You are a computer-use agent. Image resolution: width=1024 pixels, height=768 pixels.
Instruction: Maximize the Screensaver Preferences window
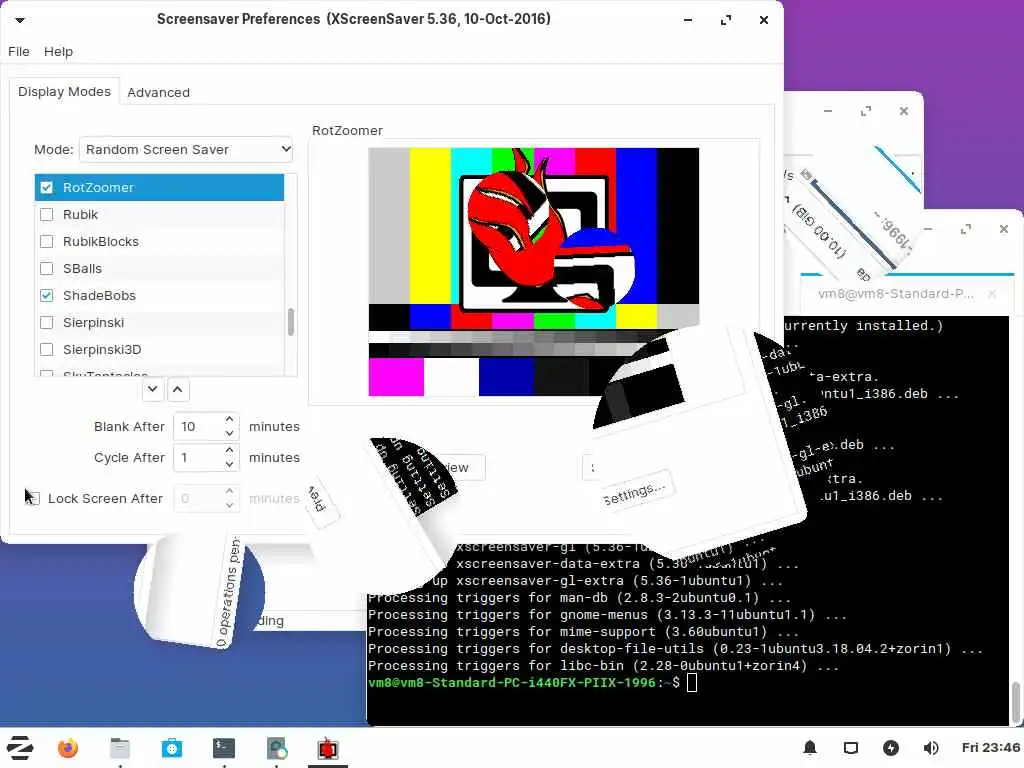point(726,20)
